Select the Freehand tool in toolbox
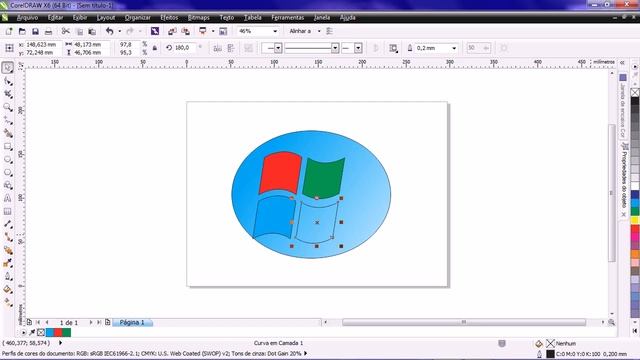The image size is (640, 360). [x=8, y=120]
